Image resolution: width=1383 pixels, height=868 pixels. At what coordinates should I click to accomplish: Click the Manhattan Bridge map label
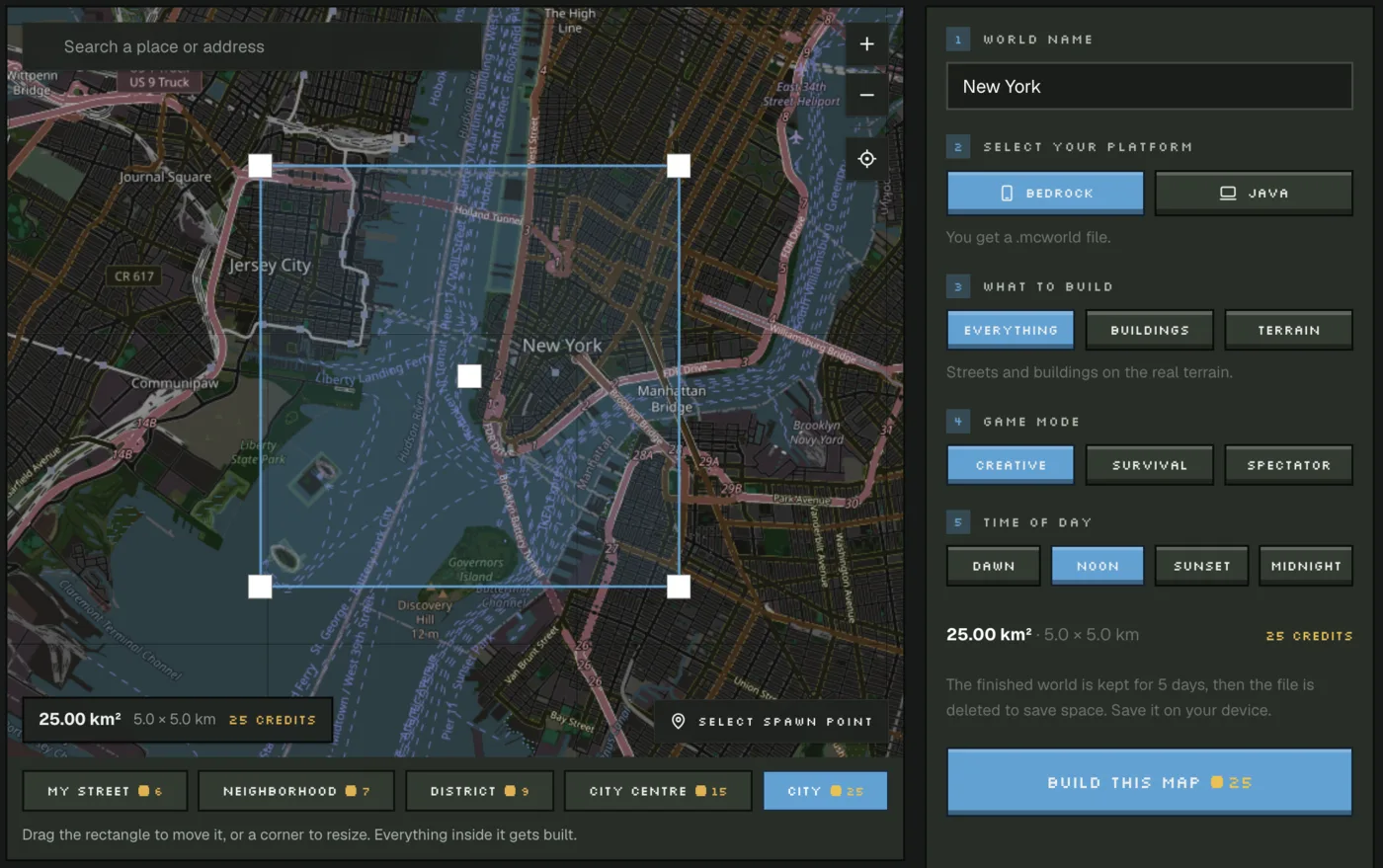click(x=672, y=399)
